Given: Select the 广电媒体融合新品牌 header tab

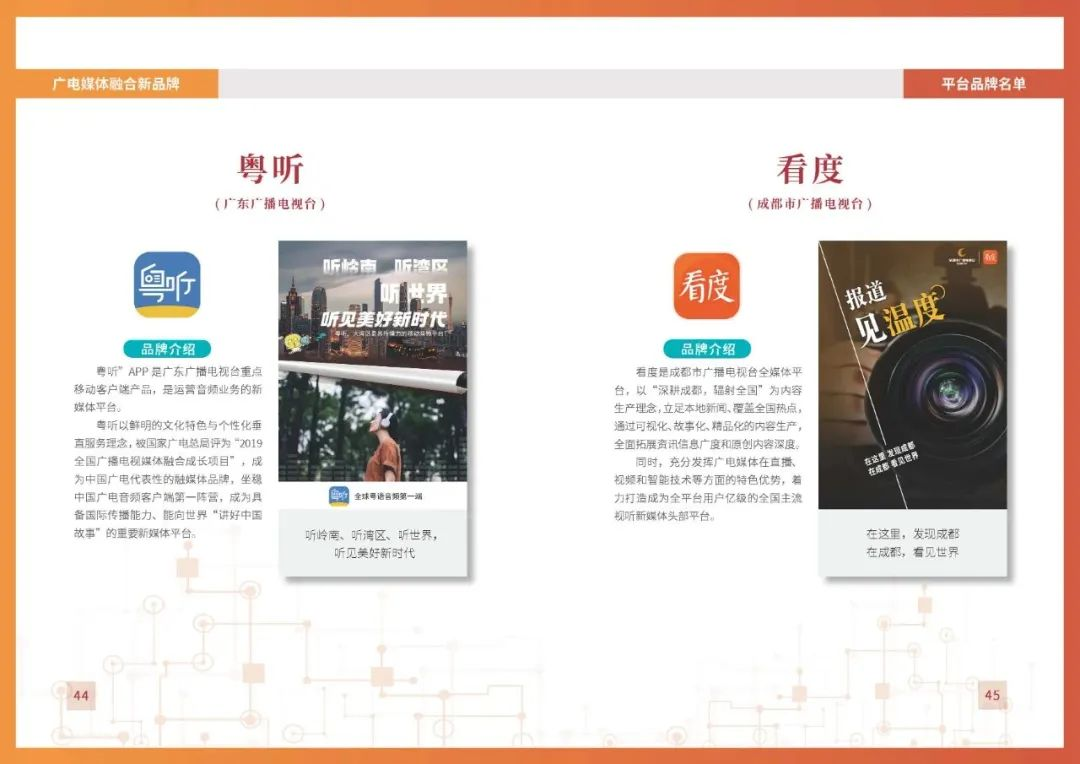Looking at the screenshot, I should click(x=116, y=83).
